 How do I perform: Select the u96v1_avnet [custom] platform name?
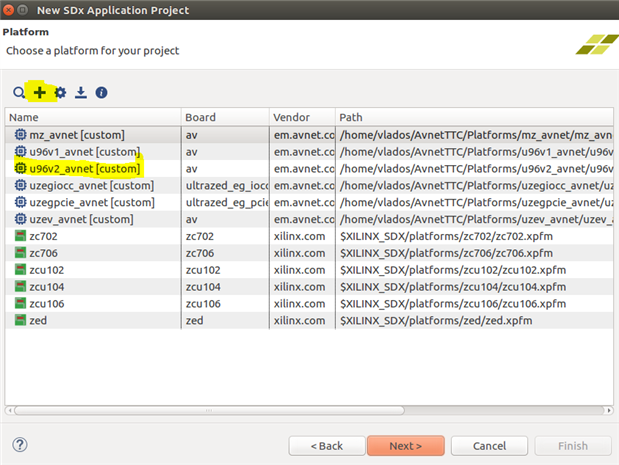coord(85,152)
